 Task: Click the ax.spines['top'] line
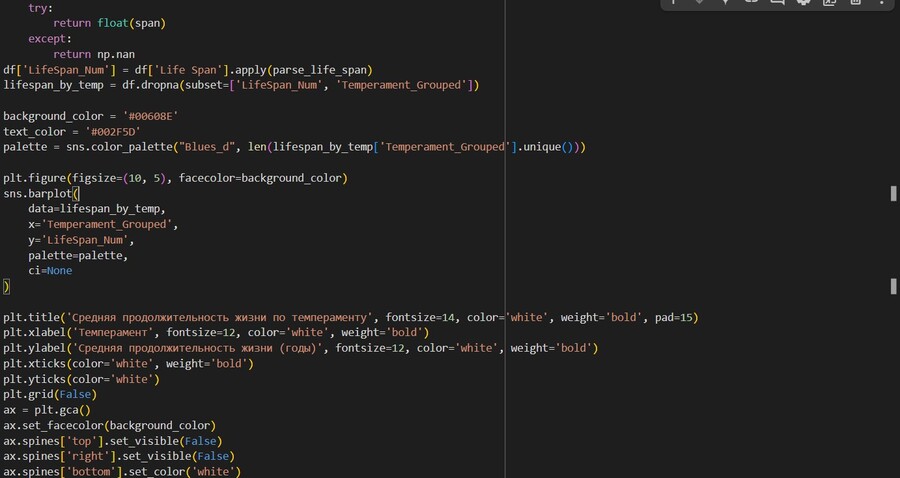click(112, 441)
